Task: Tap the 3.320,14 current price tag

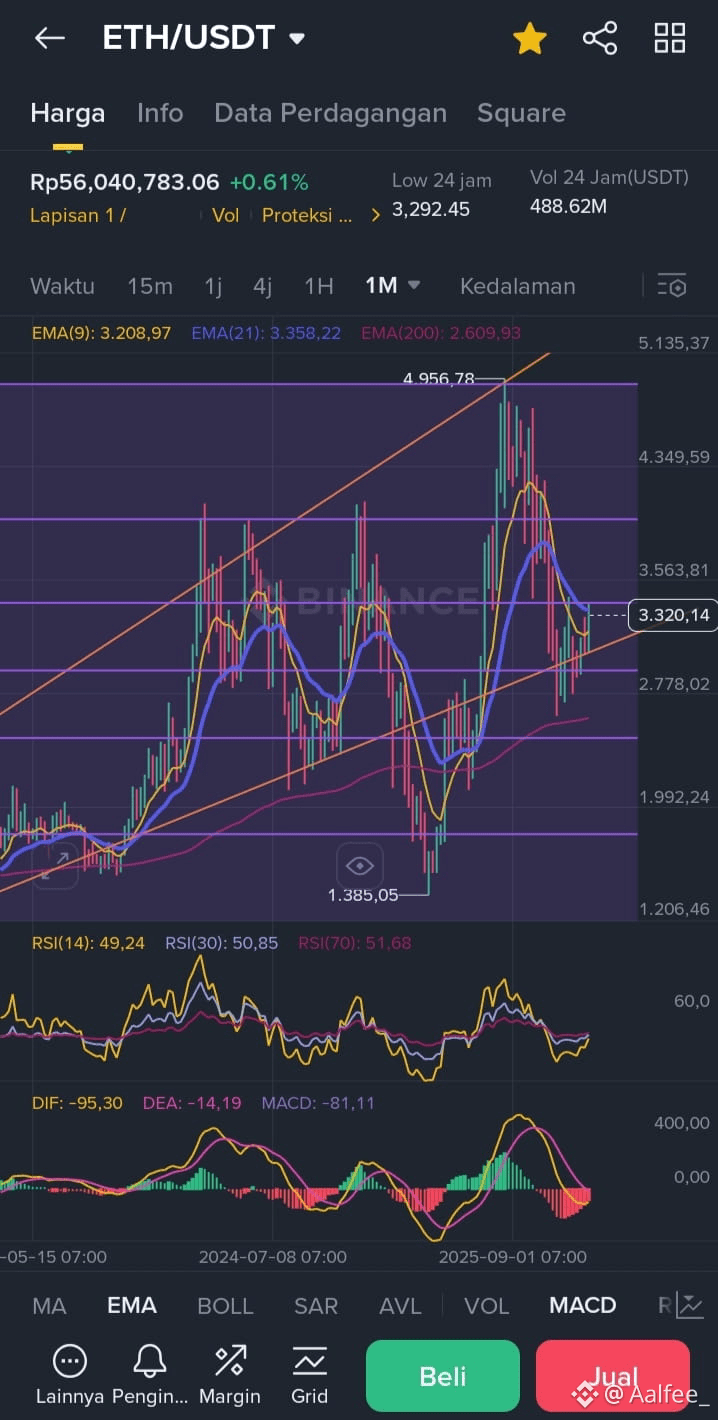Action: pyautogui.click(x=673, y=614)
